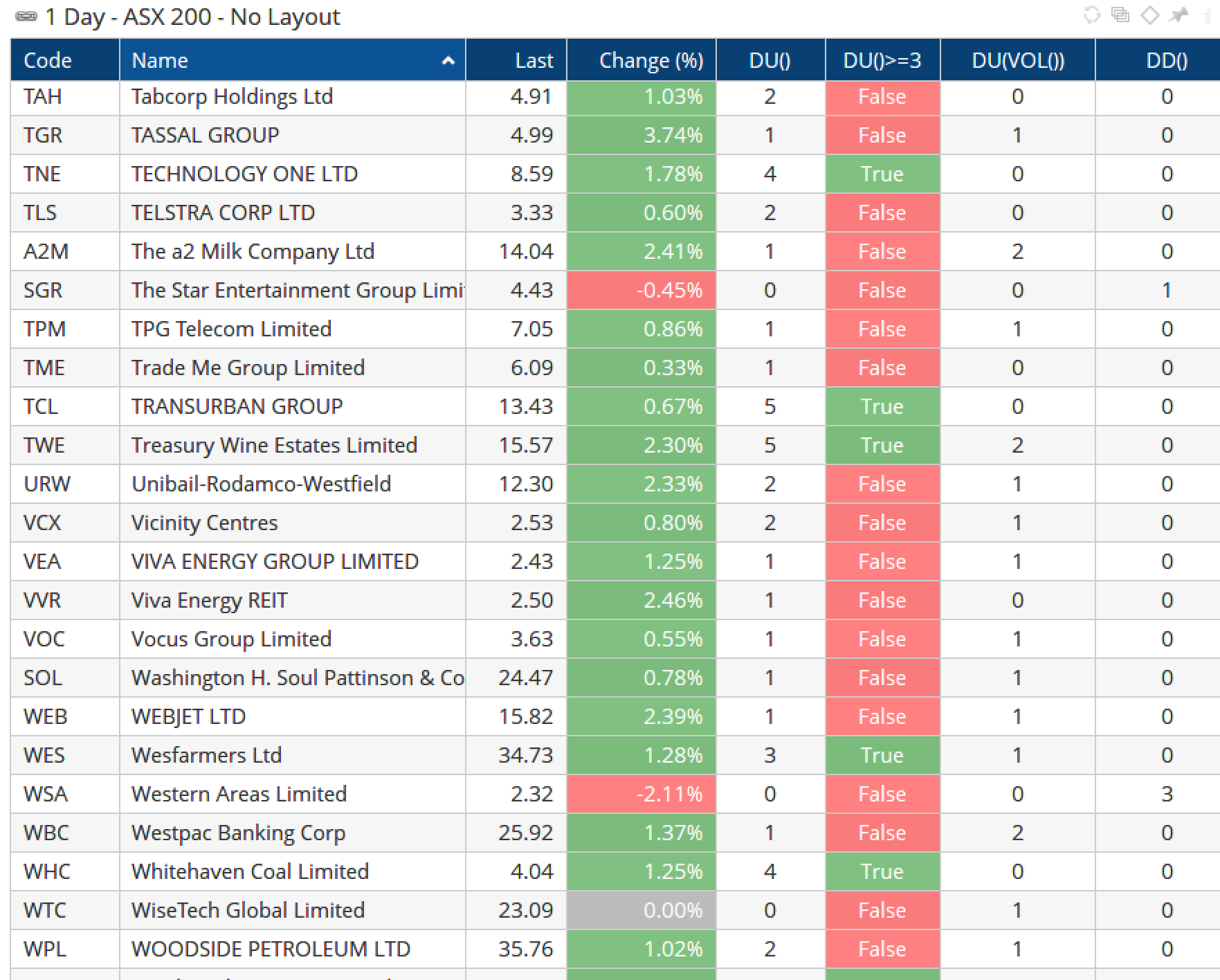Screen dimensions: 1220x980
Task: Click the 2.39% change cell
Action: pos(641,716)
